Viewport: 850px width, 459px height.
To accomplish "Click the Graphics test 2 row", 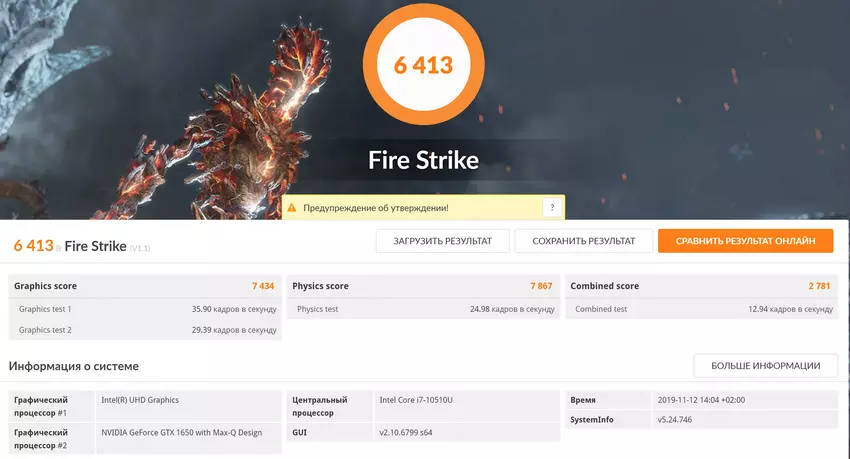I will (x=145, y=329).
